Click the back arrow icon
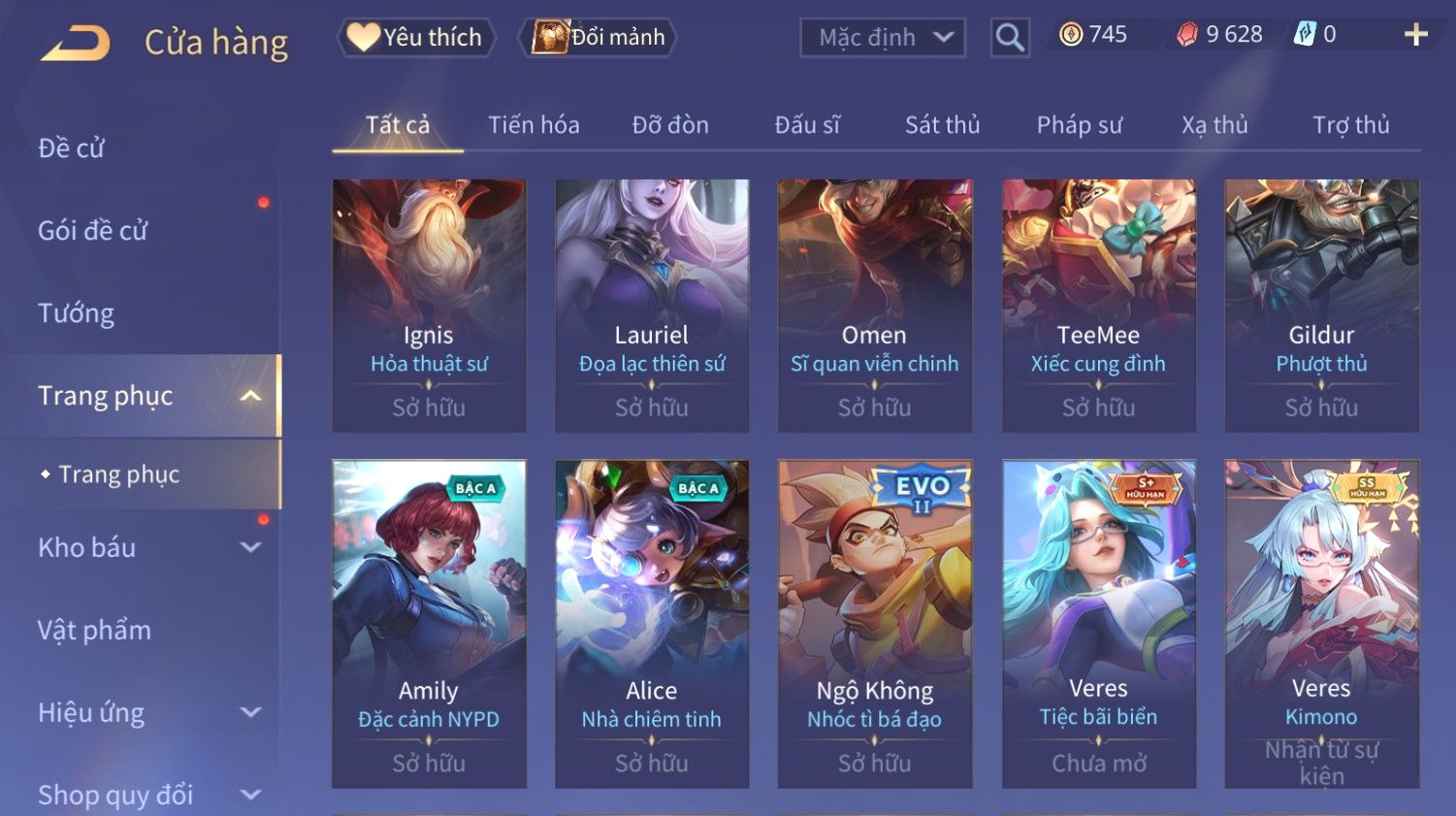The width and height of the screenshot is (1456, 816). pos(75,43)
